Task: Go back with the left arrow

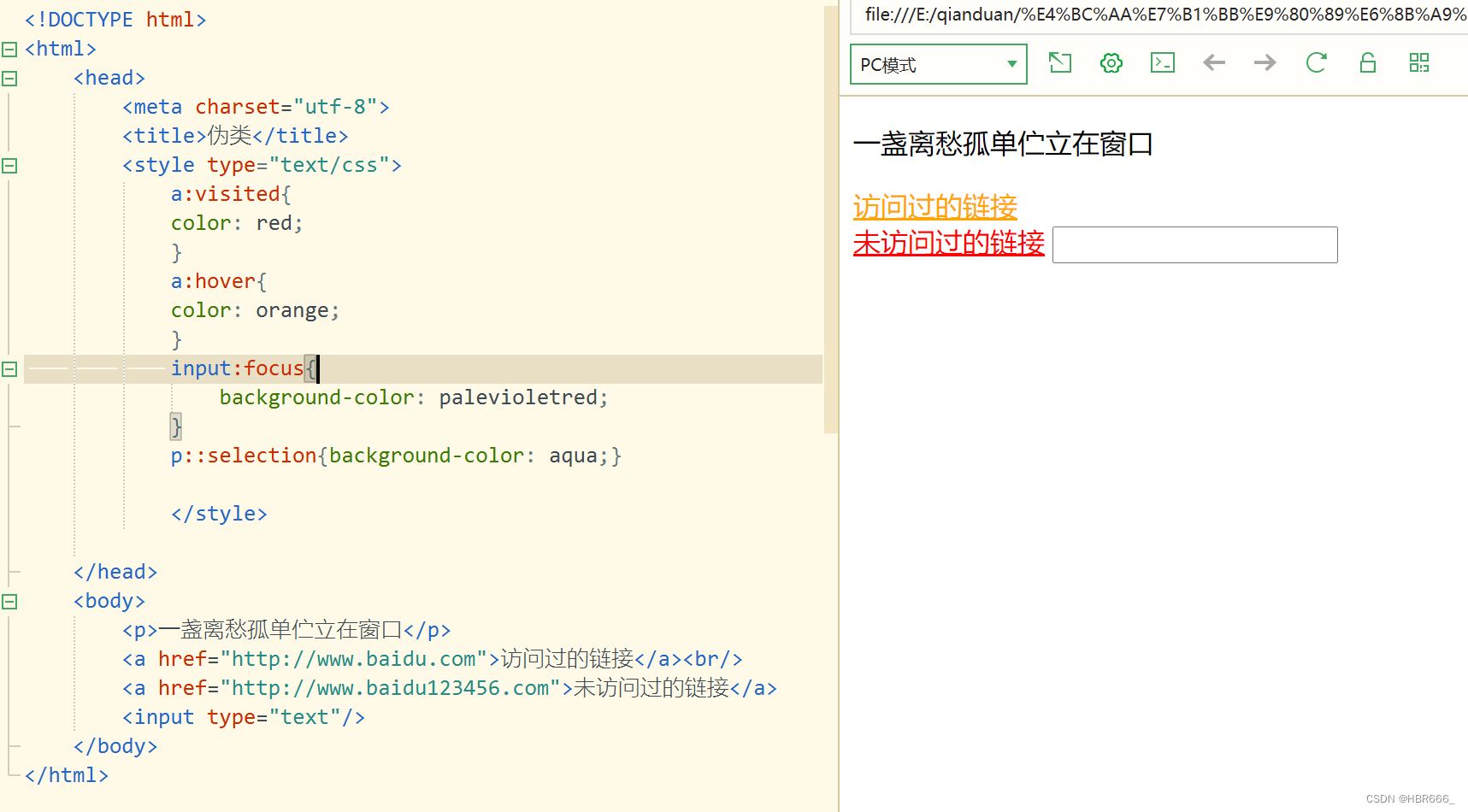Action: [x=1214, y=62]
